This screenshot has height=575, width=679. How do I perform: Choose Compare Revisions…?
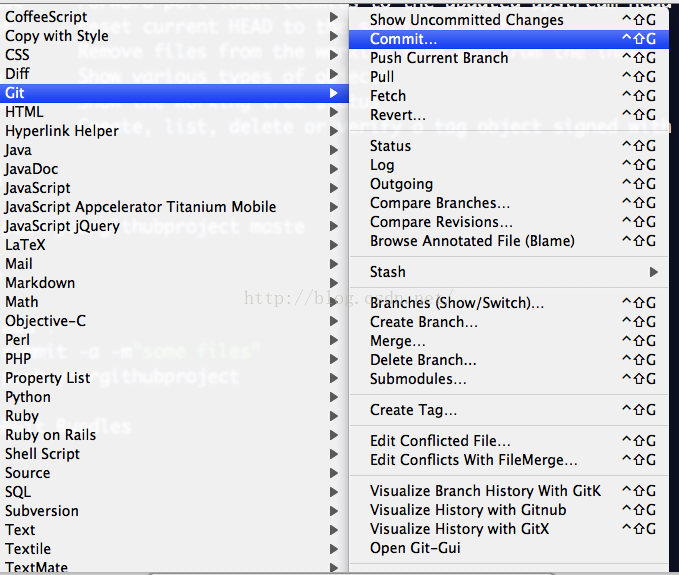pos(509,222)
